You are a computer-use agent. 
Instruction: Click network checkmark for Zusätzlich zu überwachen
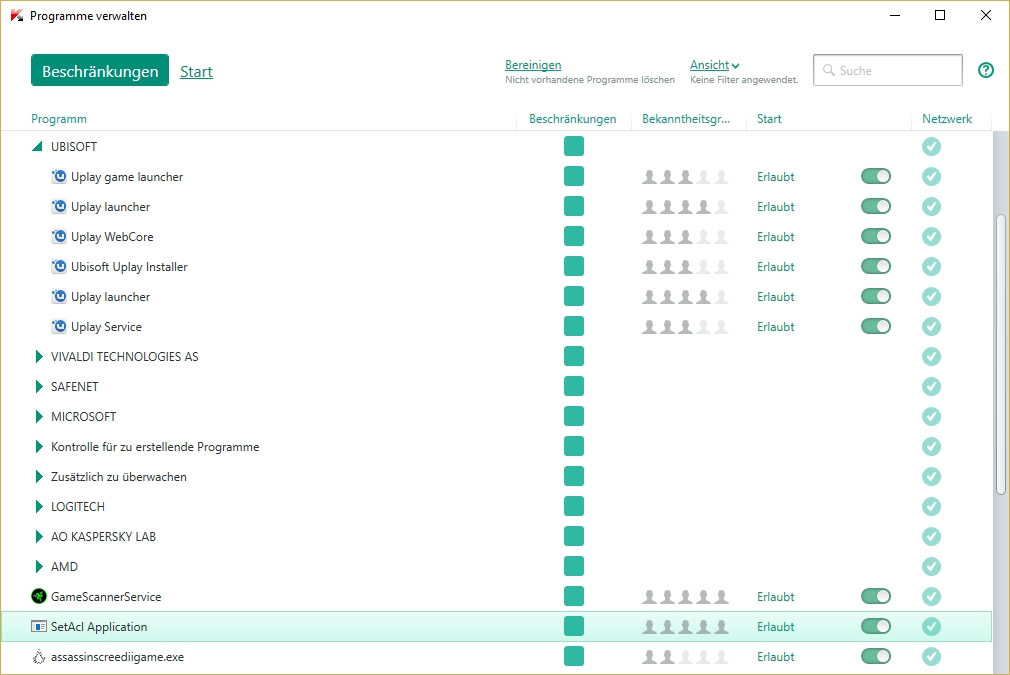(x=931, y=476)
